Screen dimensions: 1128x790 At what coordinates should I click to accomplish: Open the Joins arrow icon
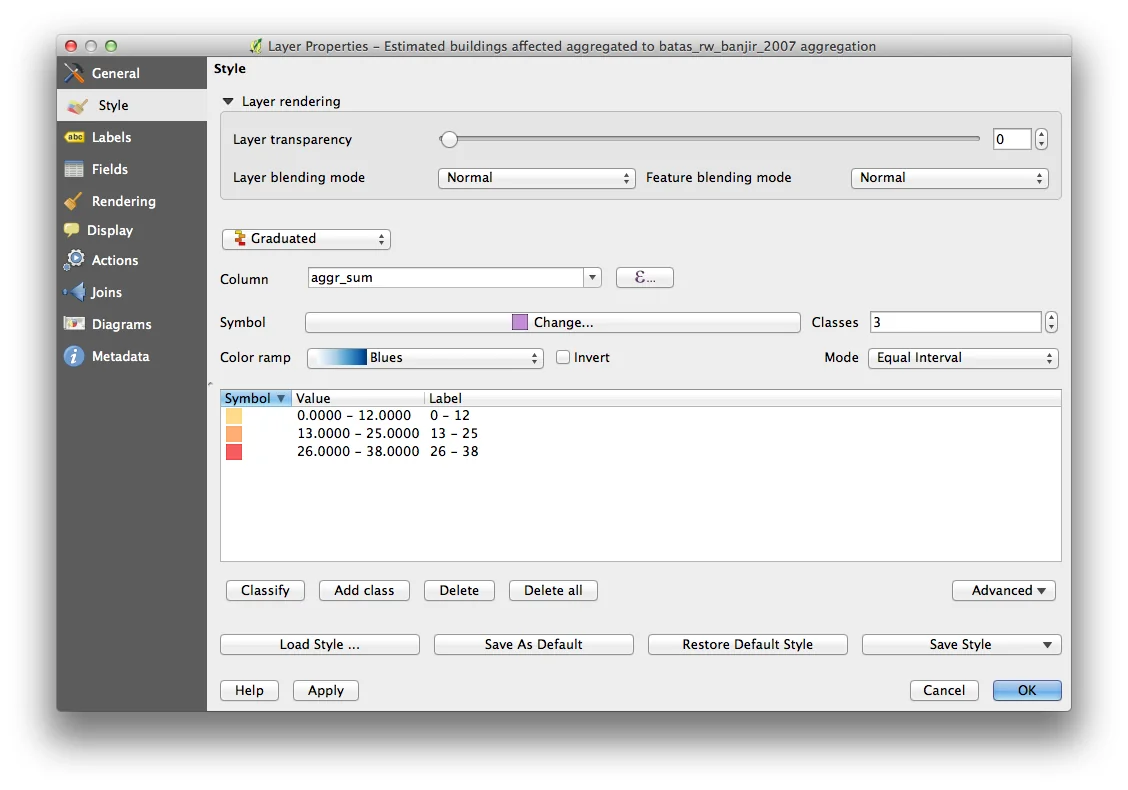pos(75,292)
